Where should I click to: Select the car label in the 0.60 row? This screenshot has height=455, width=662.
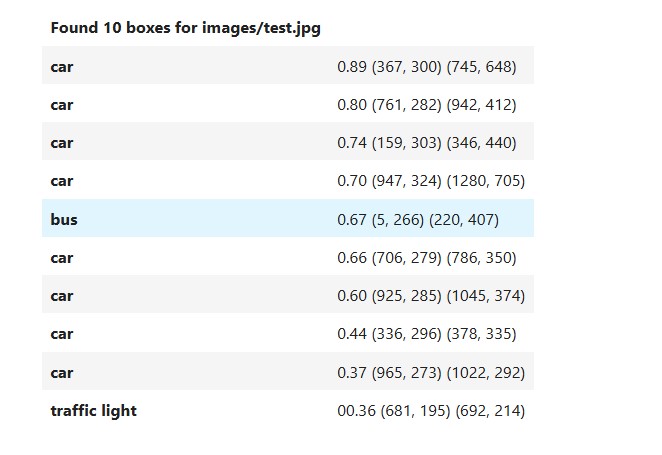(62, 295)
